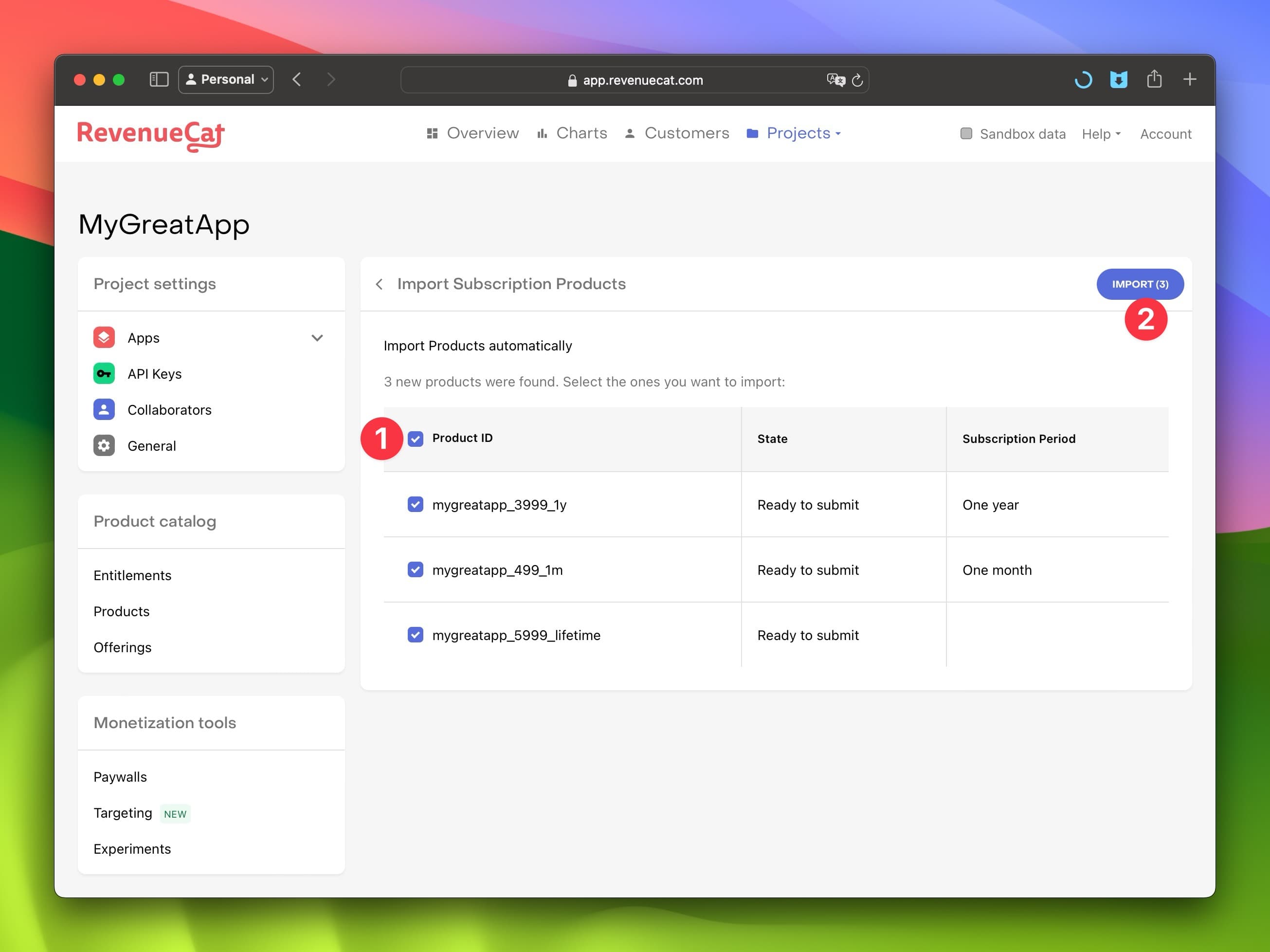
Task: Click the IMPORT (3) button
Action: 1140,284
